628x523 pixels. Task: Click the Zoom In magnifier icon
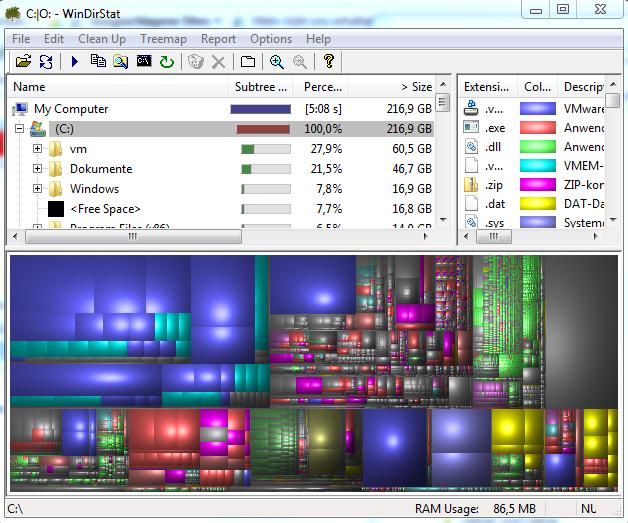click(x=277, y=62)
